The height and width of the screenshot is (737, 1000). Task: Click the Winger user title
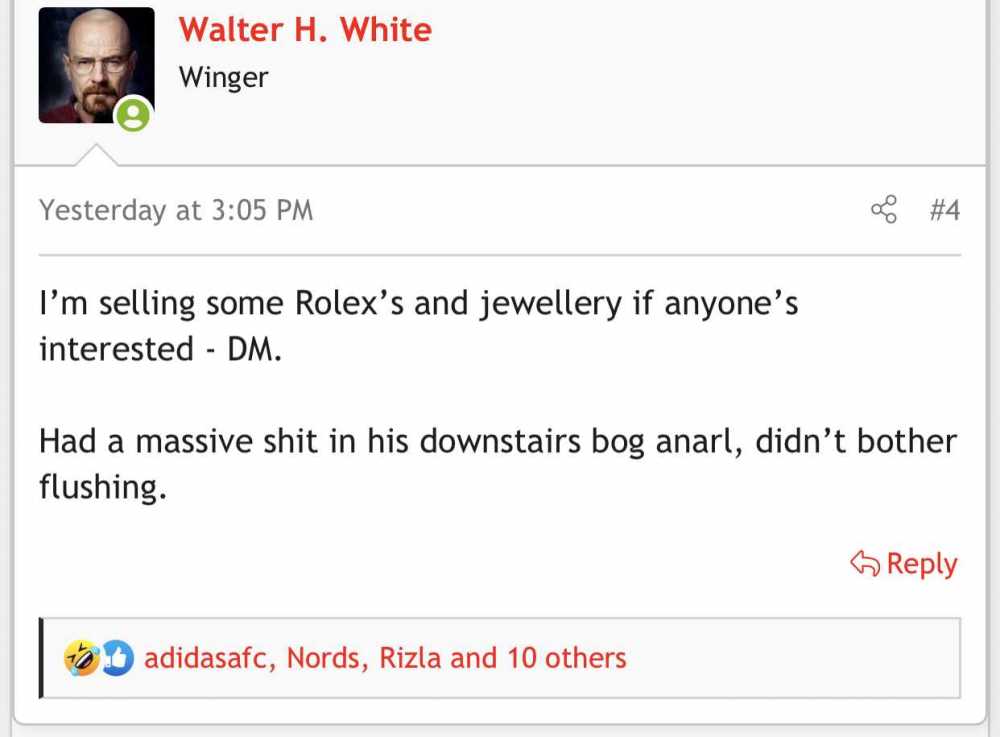click(223, 78)
